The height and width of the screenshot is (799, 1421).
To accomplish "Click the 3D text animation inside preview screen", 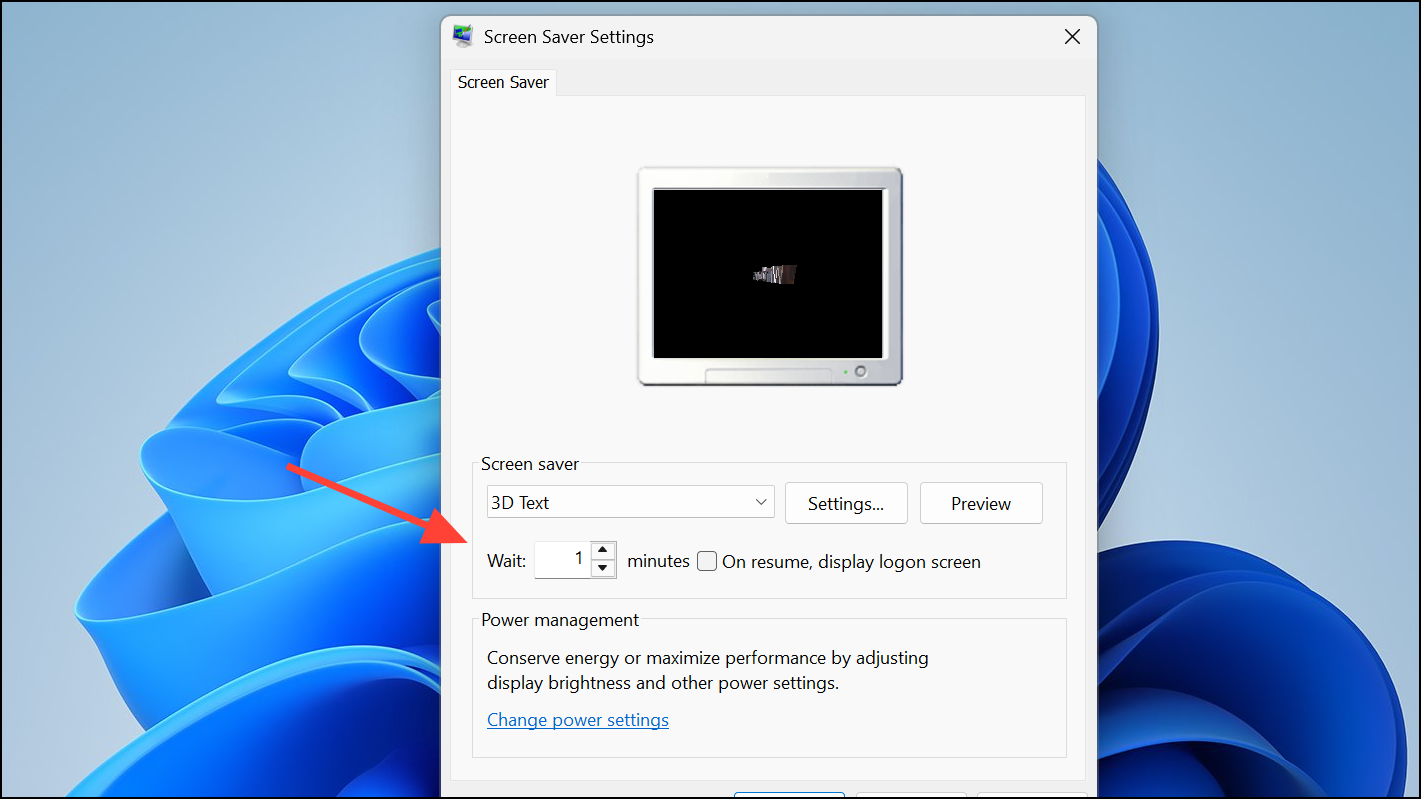I will 776,274.
